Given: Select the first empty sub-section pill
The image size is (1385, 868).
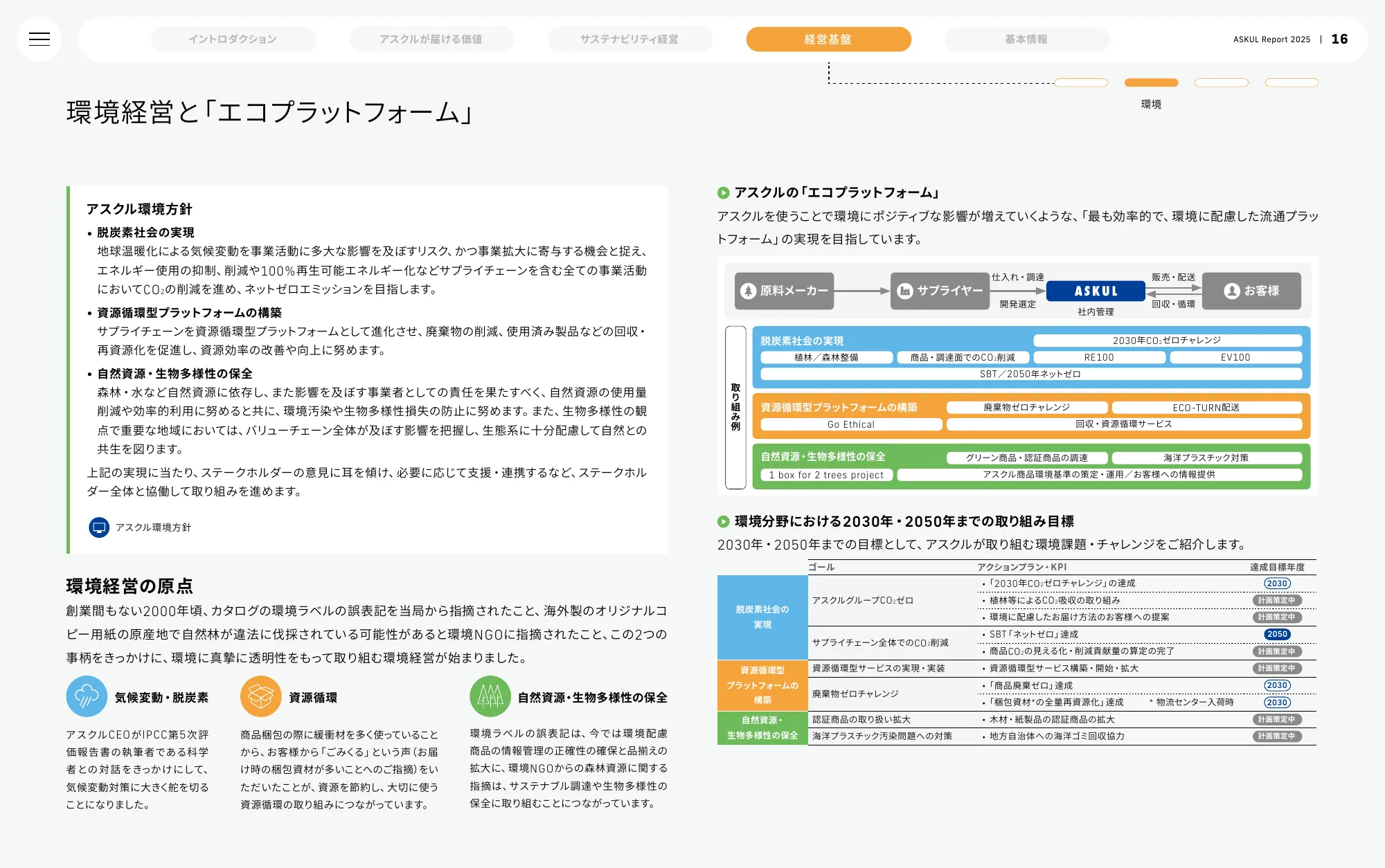Looking at the screenshot, I should click(1081, 82).
